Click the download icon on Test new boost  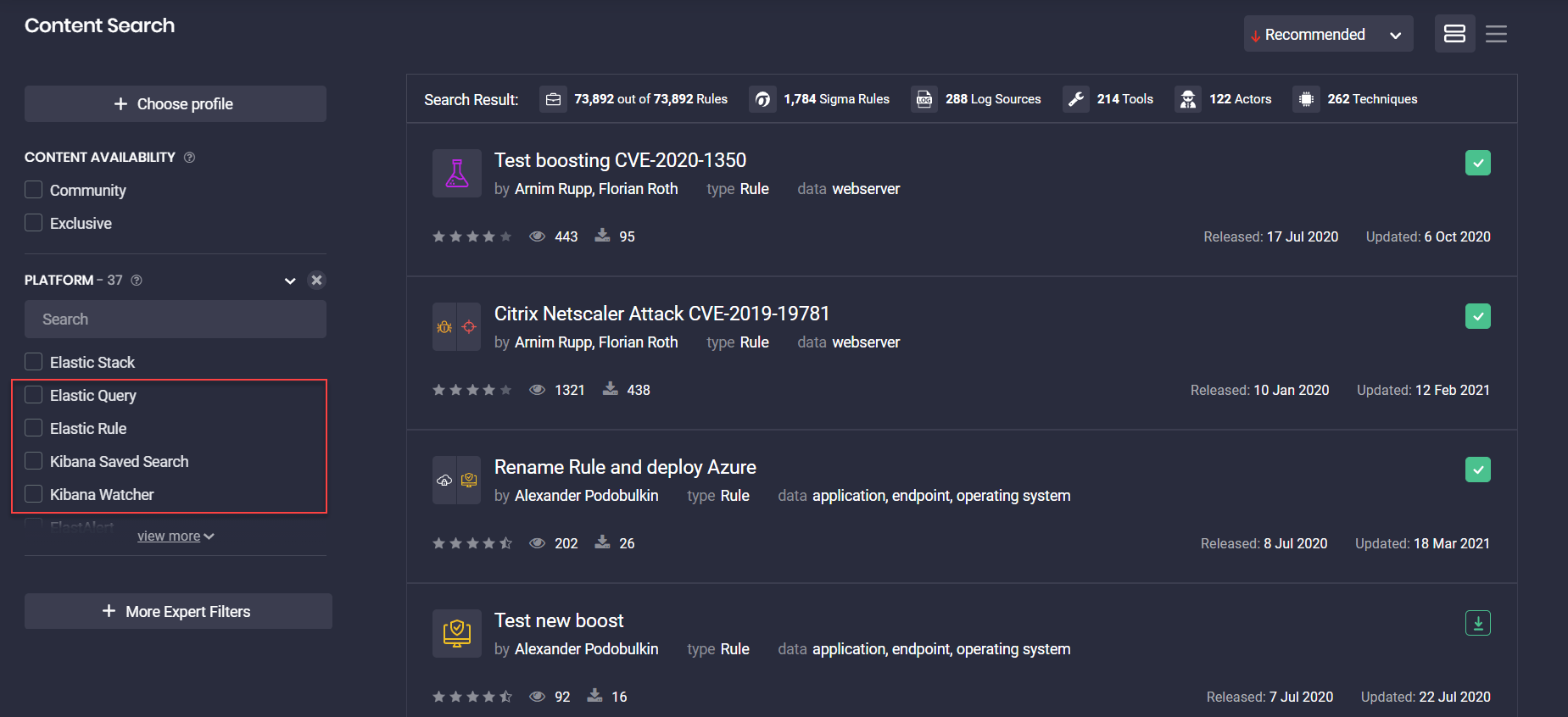pos(1477,623)
